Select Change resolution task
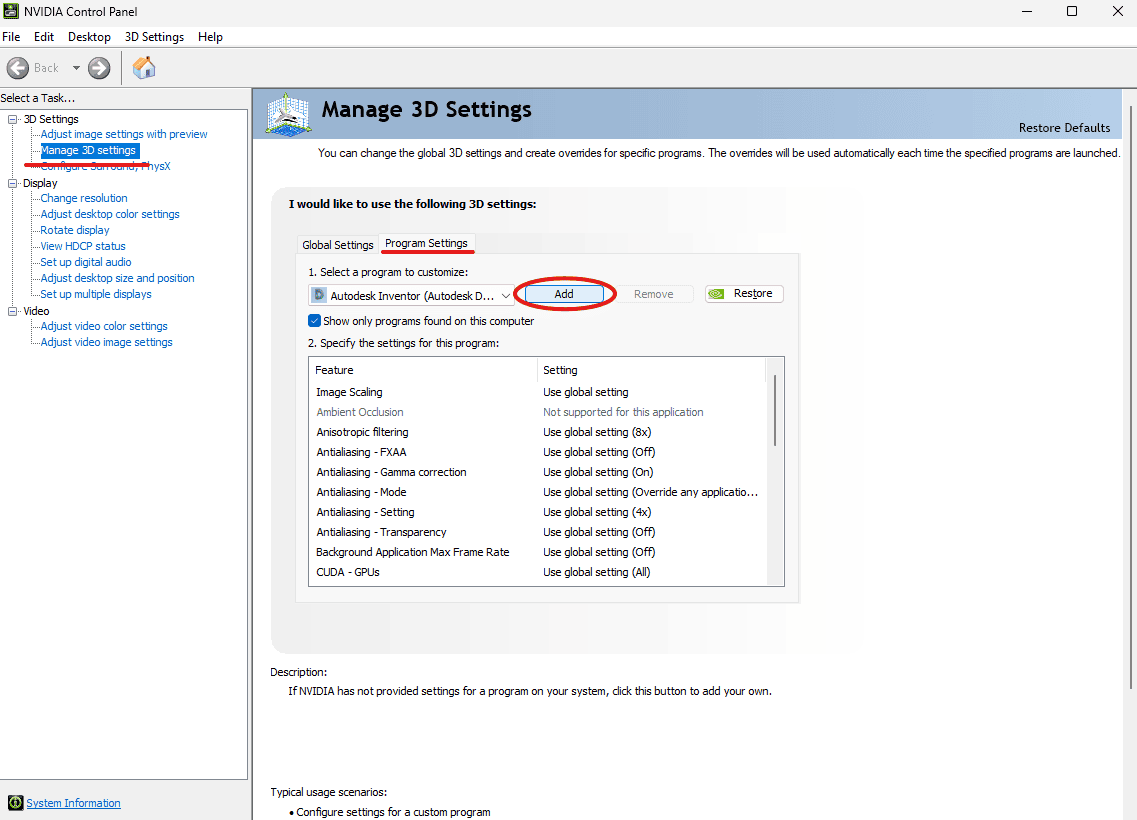1137x820 pixels. click(84, 198)
